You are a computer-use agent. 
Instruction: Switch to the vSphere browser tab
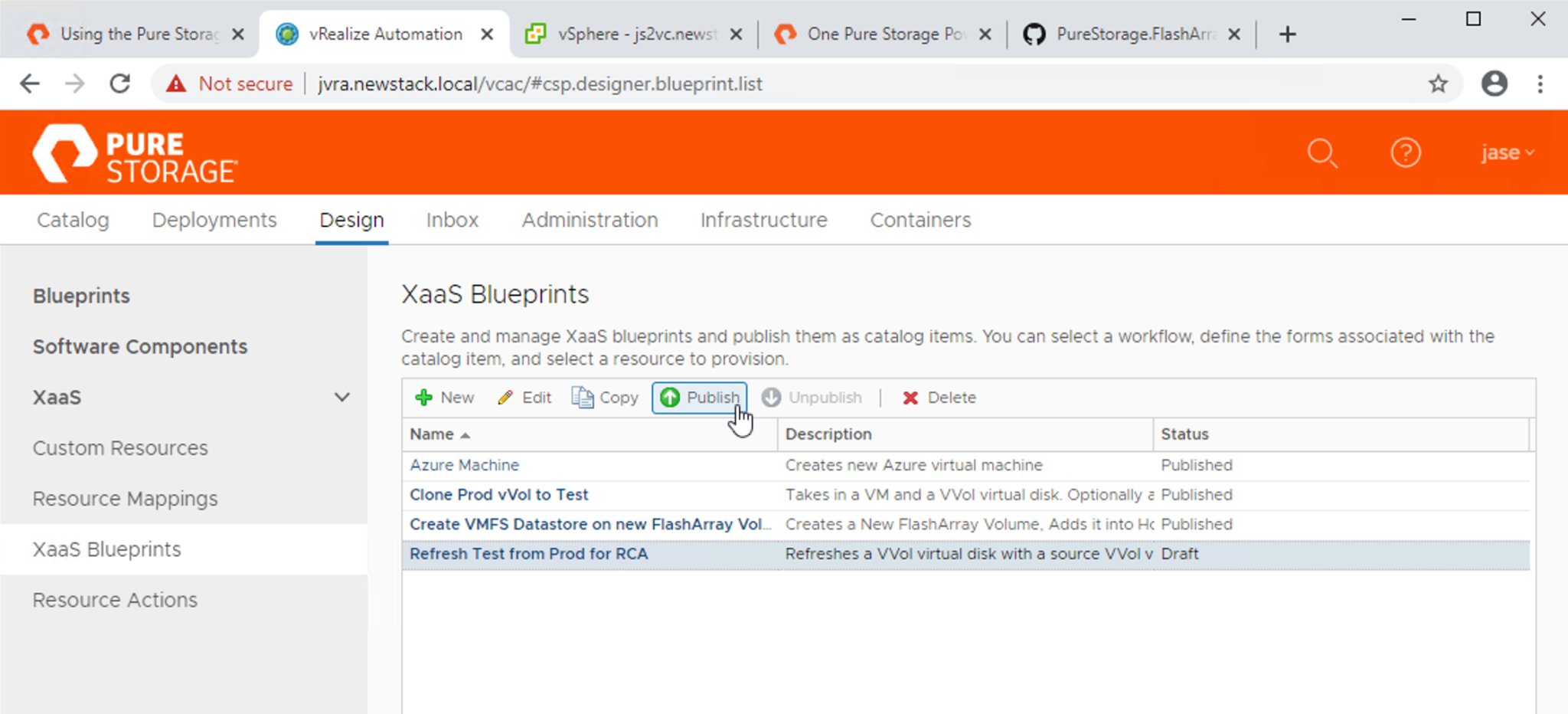634,34
